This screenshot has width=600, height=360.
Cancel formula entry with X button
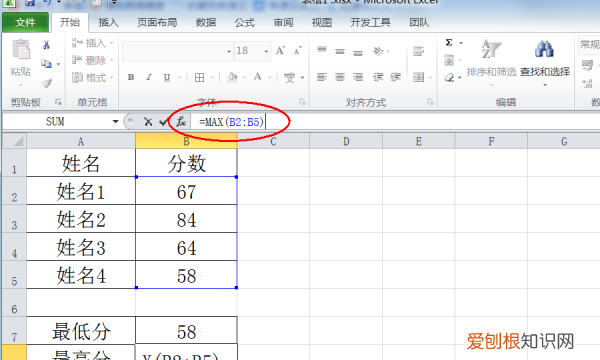point(148,122)
